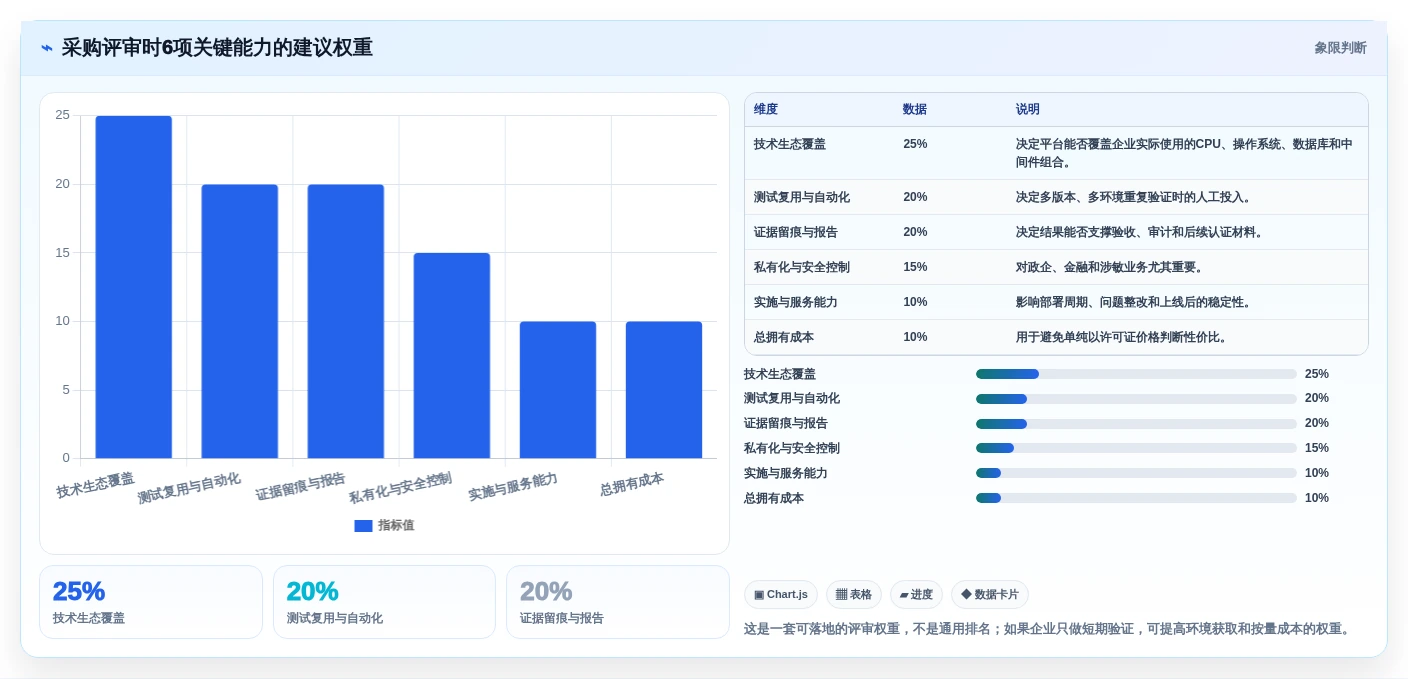1408x679 pixels.
Task: Select the 进度 tag chip
Action: tap(916, 594)
